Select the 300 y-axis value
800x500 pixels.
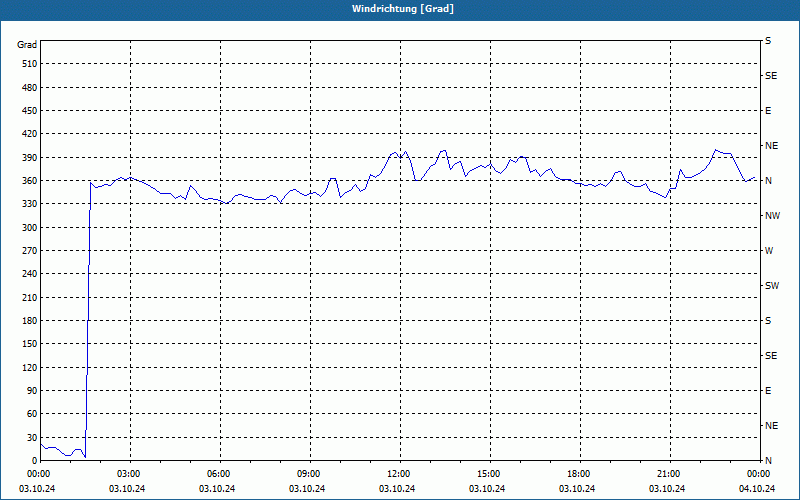coord(30,228)
